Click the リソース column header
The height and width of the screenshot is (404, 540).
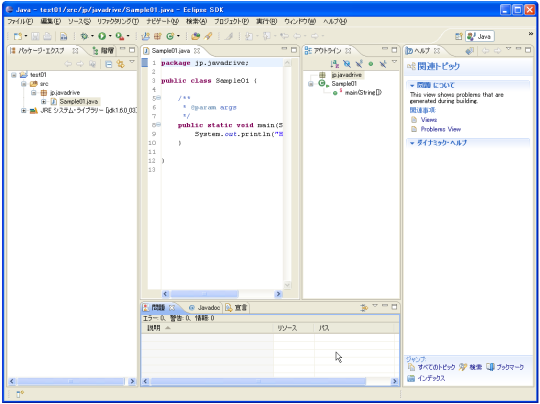click(294, 328)
